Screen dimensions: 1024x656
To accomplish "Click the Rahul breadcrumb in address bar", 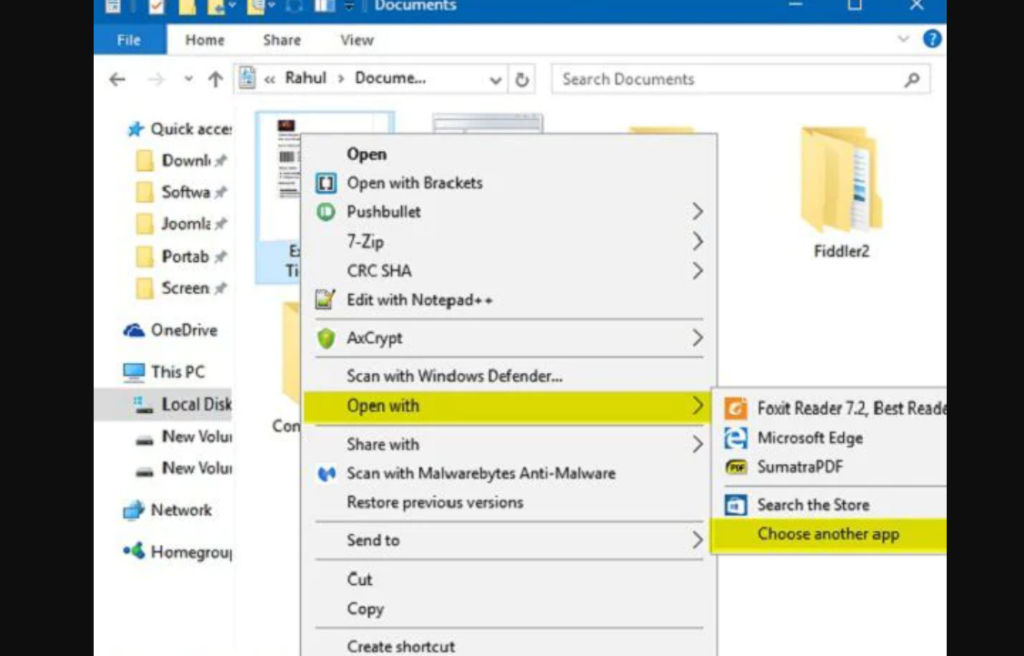I will pyautogui.click(x=306, y=79).
